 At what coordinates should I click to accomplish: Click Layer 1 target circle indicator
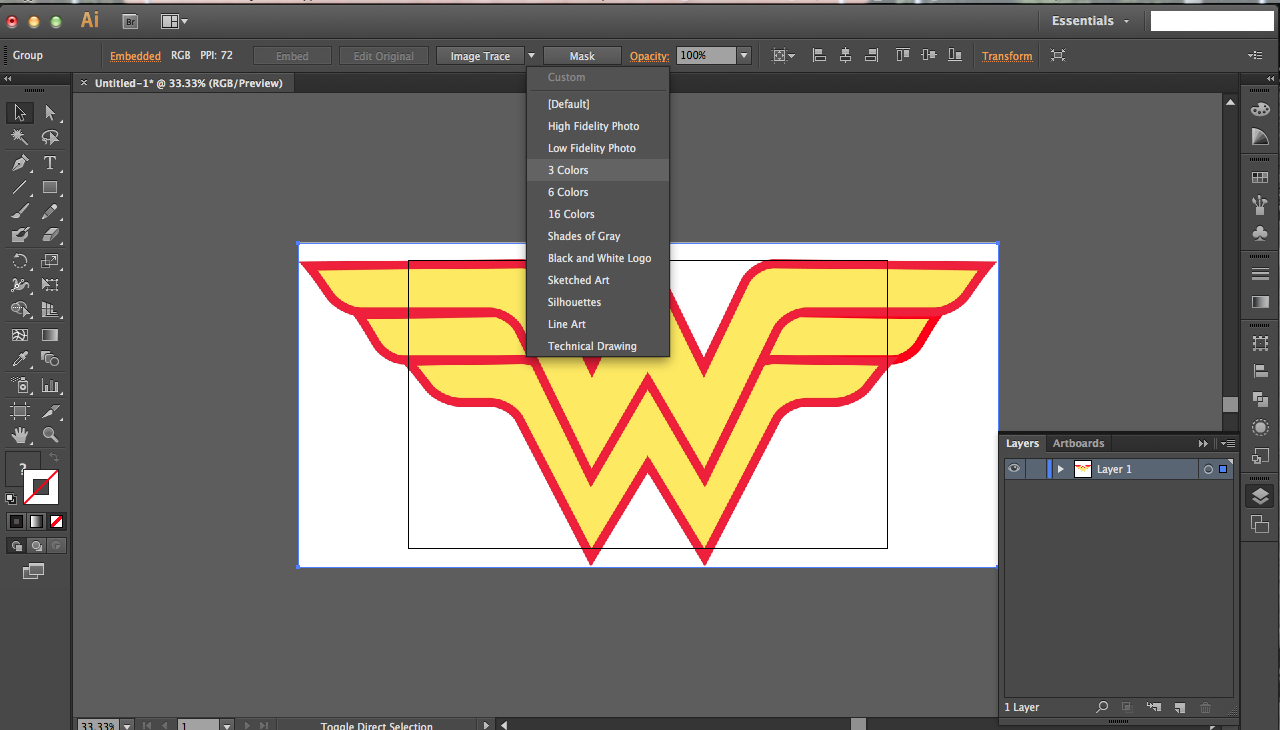pos(1208,469)
